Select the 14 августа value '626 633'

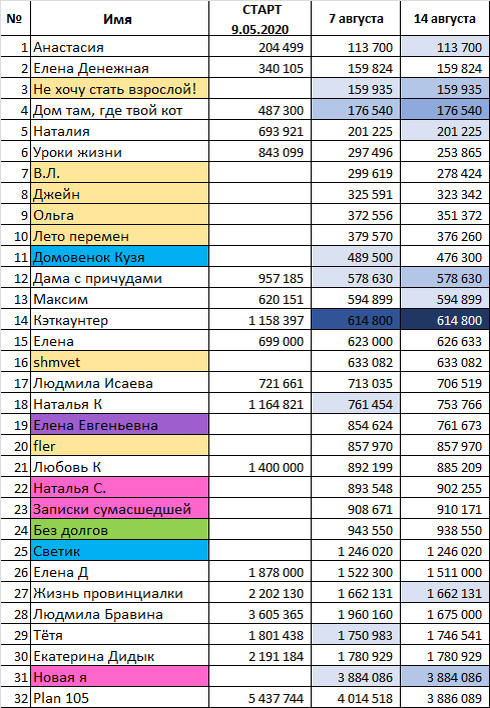[445, 341]
